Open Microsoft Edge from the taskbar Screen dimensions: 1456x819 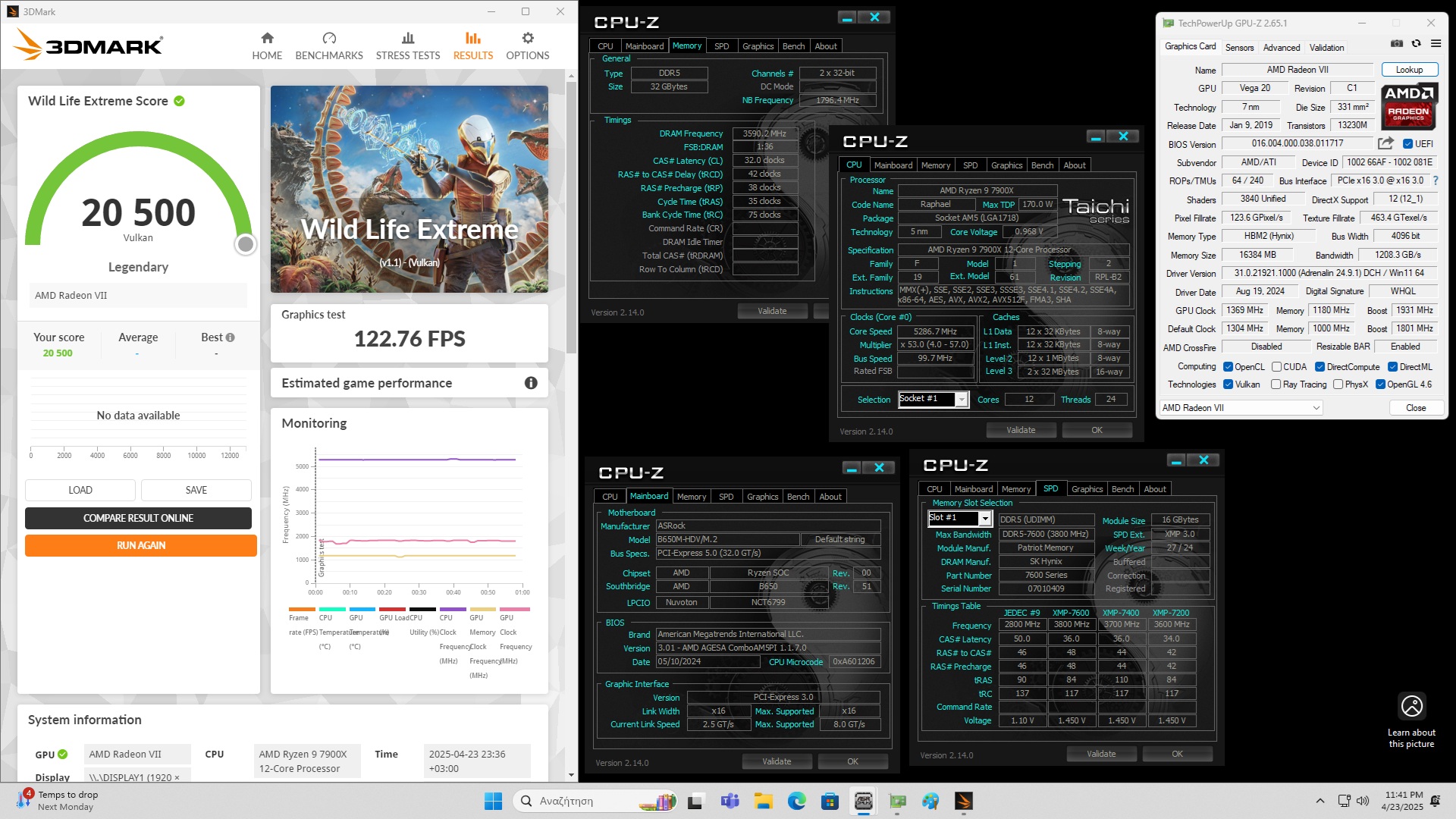tap(796, 801)
